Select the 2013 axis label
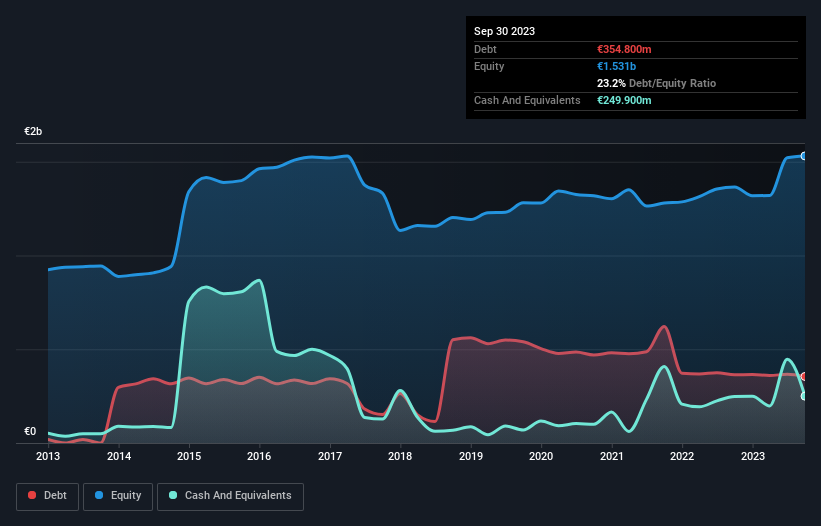The width and height of the screenshot is (821, 526). pos(48,456)
